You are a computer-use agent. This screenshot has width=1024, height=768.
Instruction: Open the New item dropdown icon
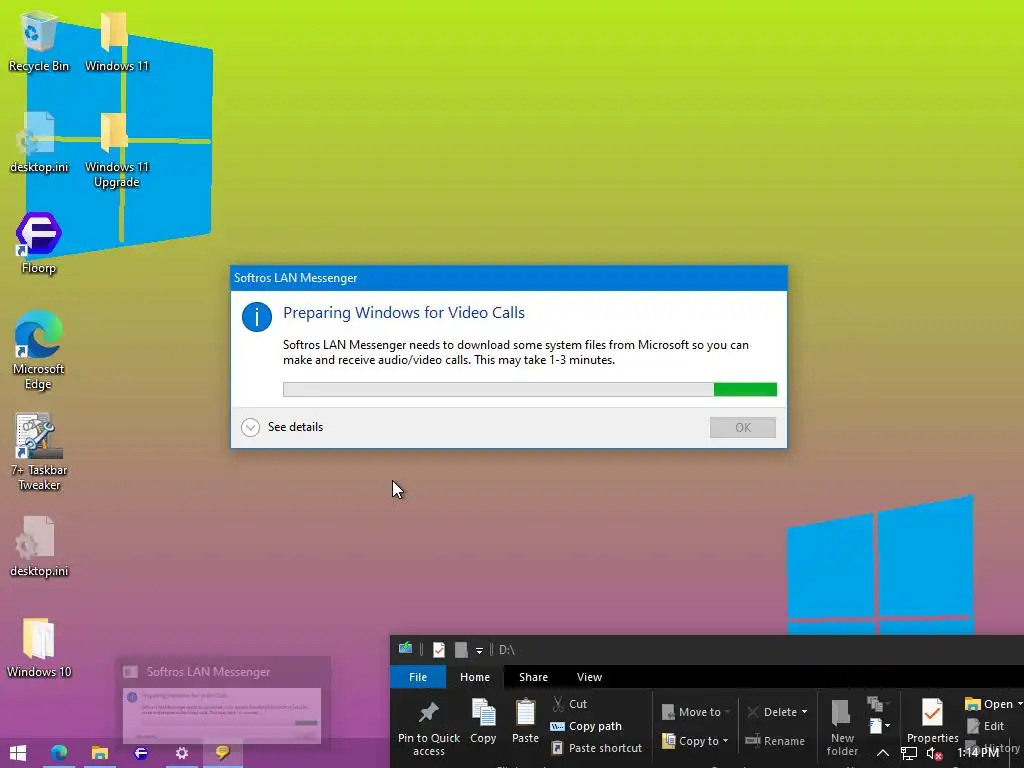(877, 704)
